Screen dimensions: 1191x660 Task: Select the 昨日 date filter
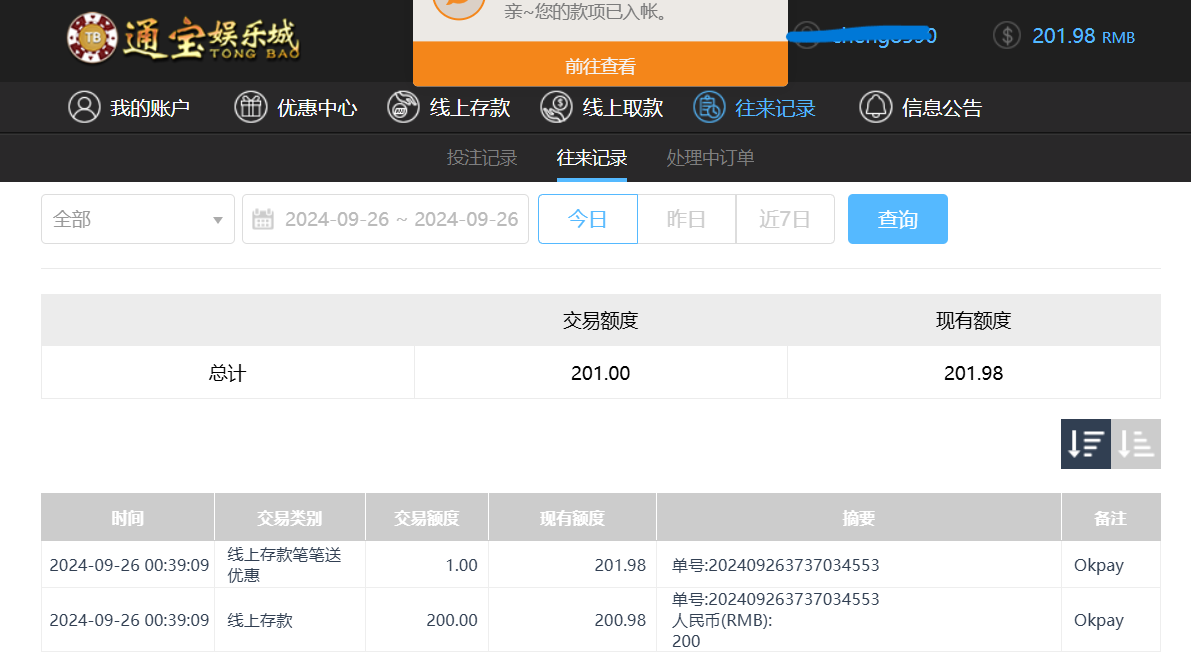(686, 219)
